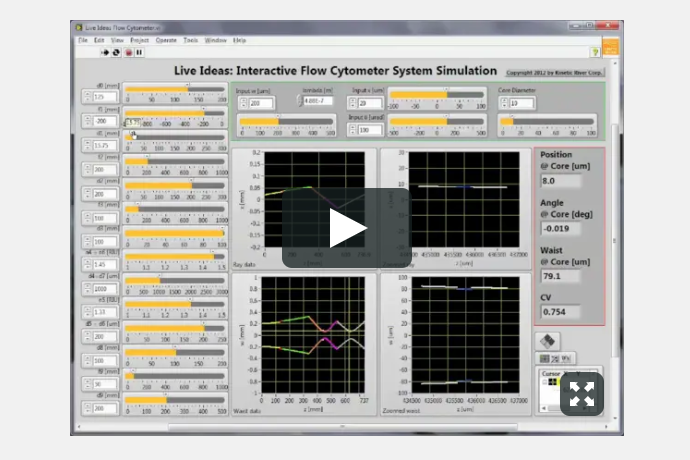This screenshot has width=690, height=460.
Task: Open the File menu
Action: 84,40
